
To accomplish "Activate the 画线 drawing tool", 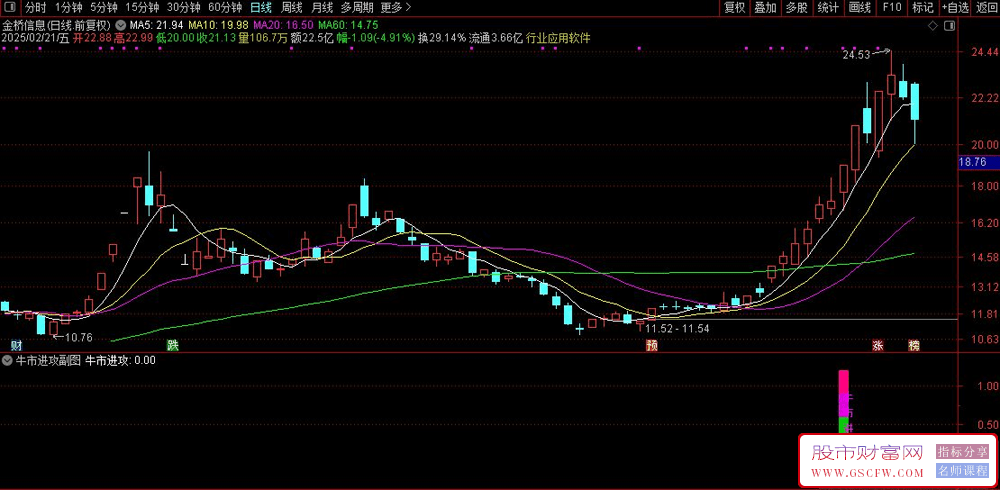I will pos(860,8).
